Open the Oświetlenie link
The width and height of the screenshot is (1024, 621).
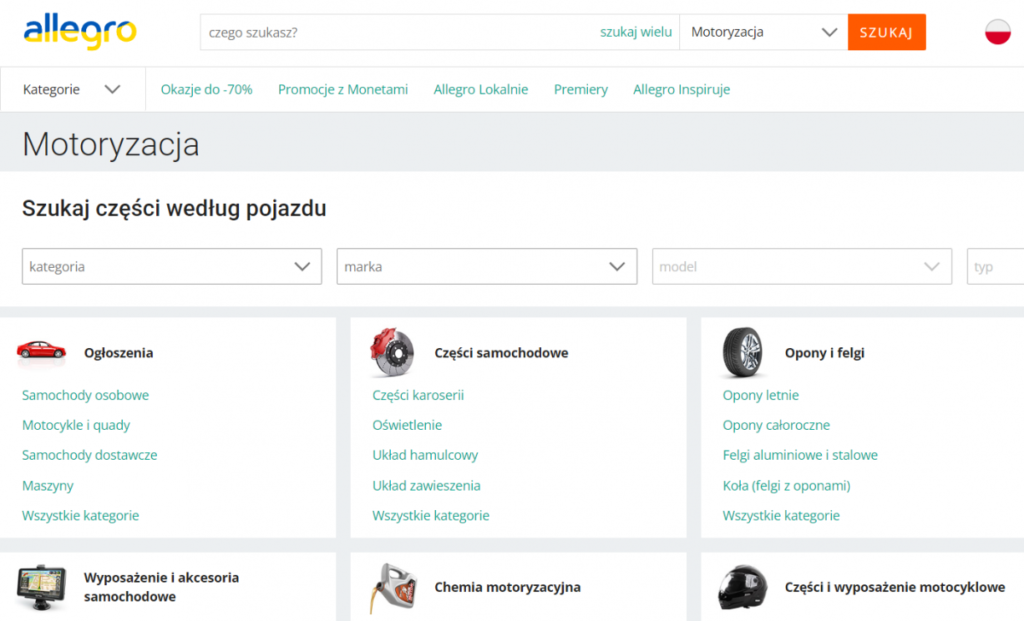(407, 425)
